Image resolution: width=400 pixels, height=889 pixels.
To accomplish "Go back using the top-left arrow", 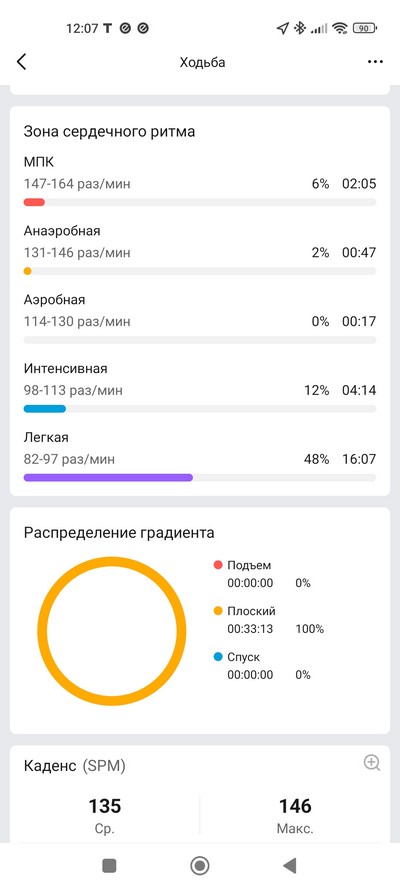I will tap(22, 62).
